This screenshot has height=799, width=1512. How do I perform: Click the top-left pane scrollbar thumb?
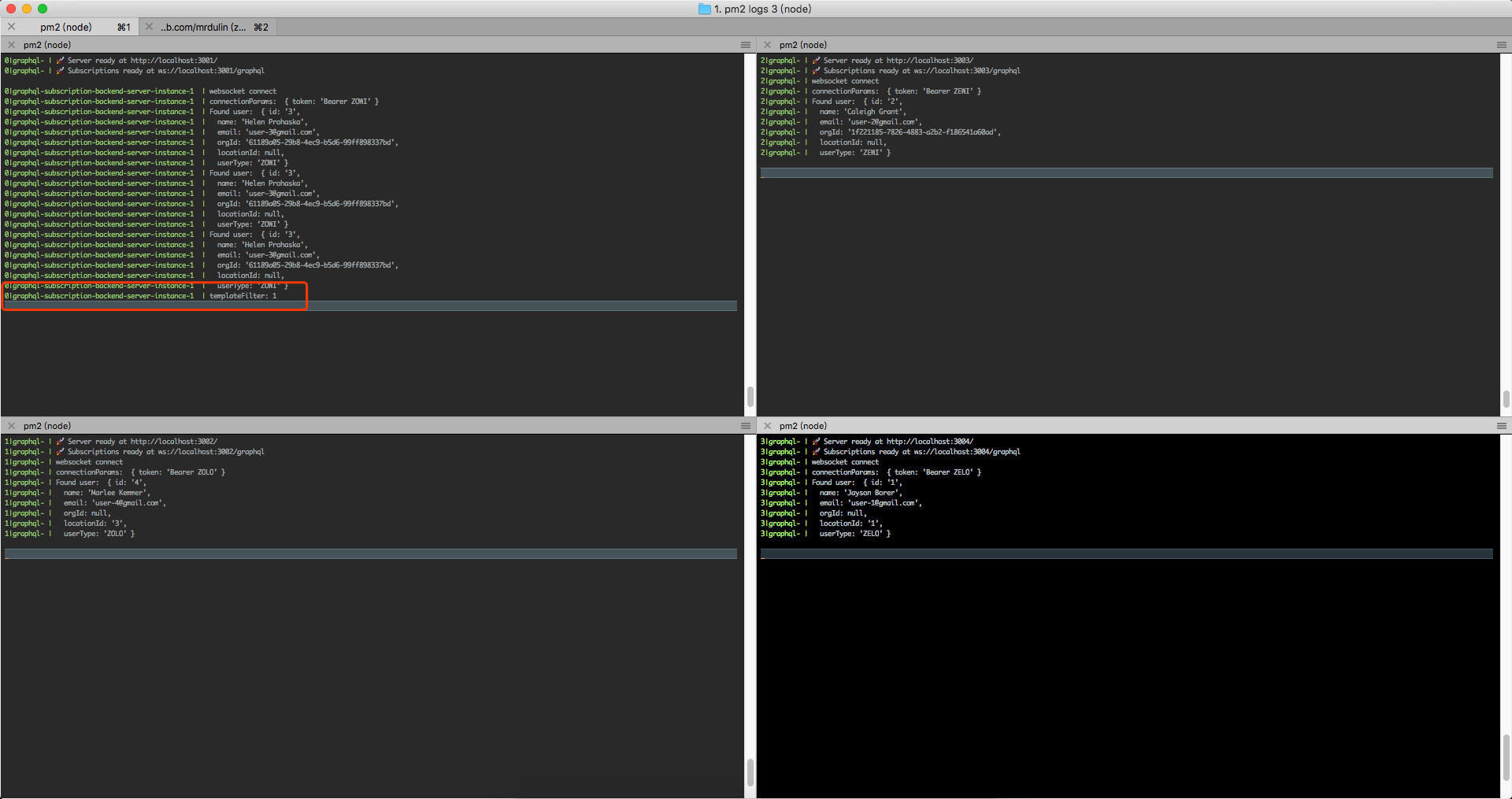pos(750,397)
